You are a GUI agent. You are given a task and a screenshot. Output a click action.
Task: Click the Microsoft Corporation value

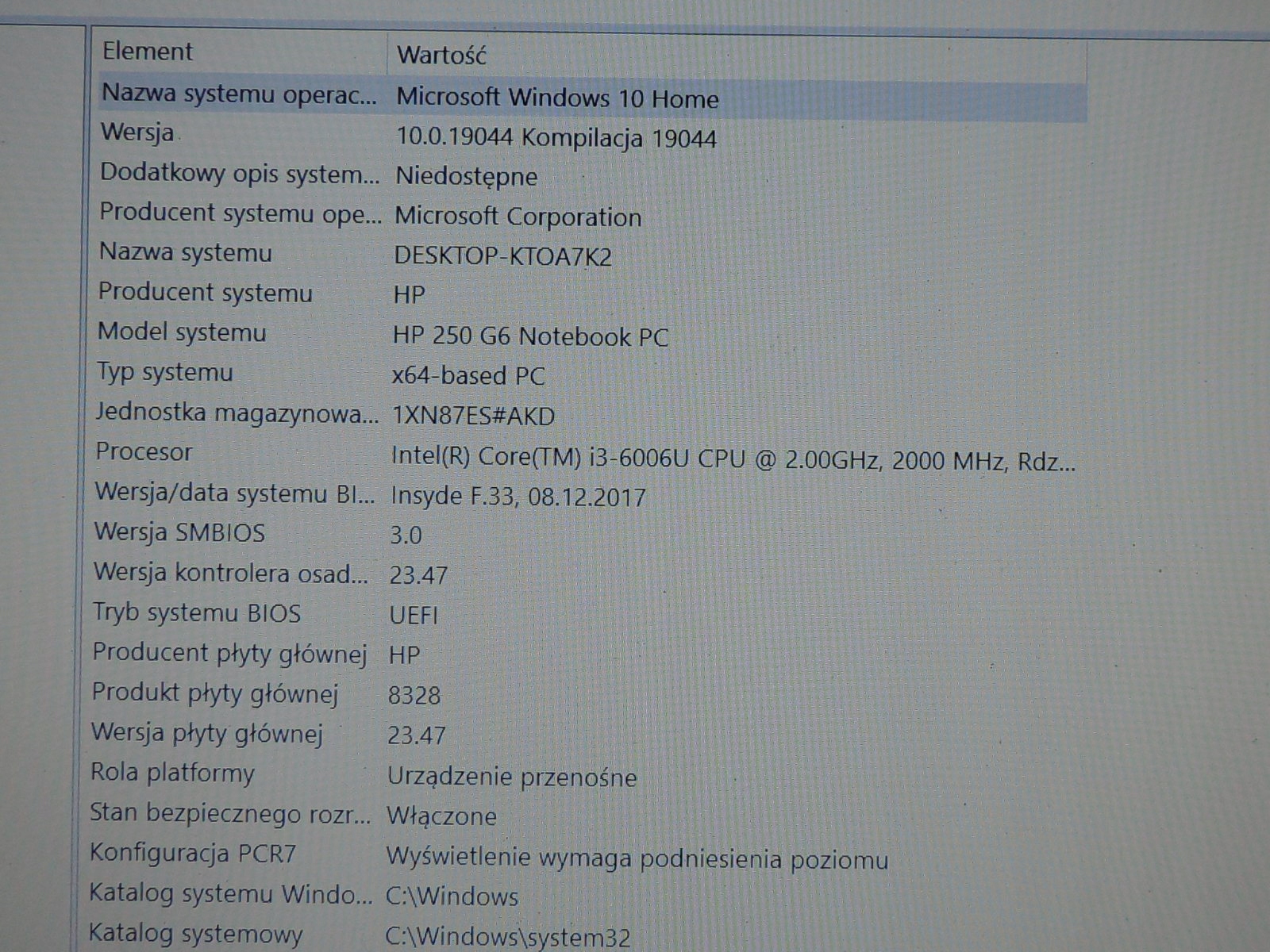(x=518, y=217)
